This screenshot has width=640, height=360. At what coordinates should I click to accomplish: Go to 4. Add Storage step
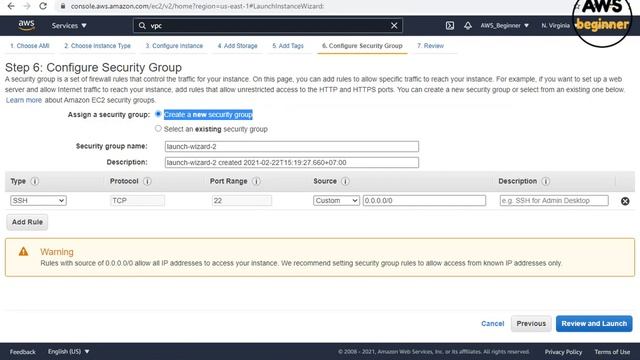pyautogui.click(x=237, y=46)
